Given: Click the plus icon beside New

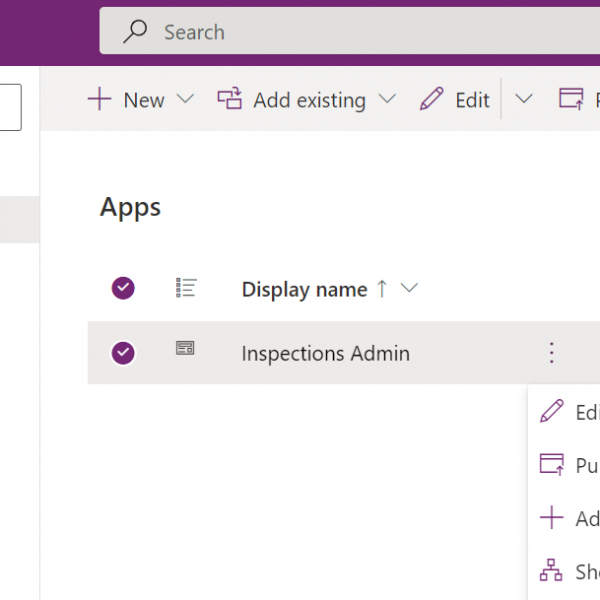Looking at the screenshot, I should click(99, 99).
